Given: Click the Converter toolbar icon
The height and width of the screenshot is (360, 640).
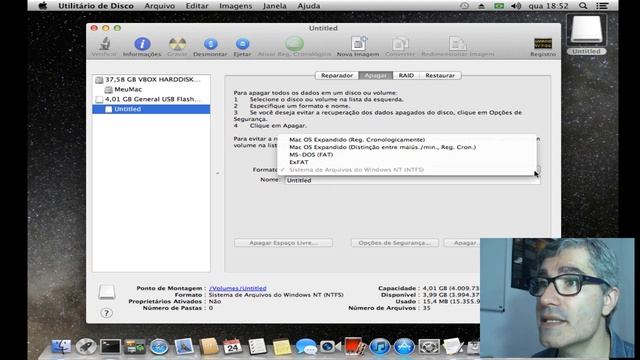Looking at the screenshot, I should coord(400,44).
